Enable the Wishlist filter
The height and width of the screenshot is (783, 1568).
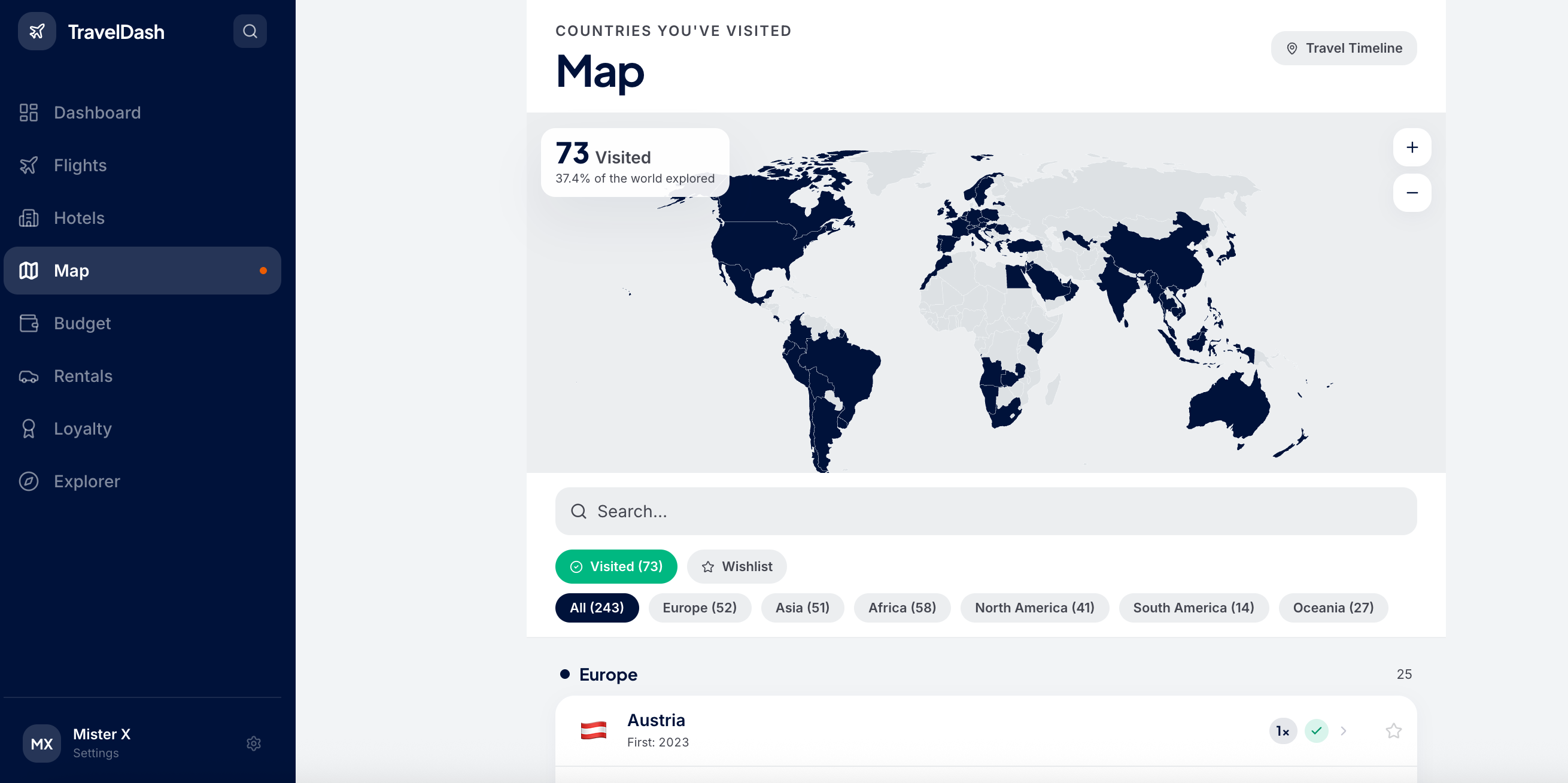737,566
